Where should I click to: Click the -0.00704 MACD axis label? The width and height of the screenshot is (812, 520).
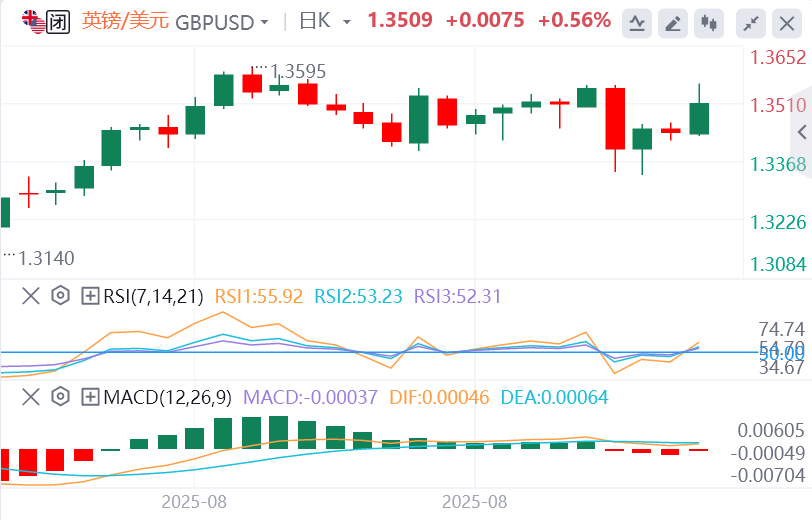(768, 475)
